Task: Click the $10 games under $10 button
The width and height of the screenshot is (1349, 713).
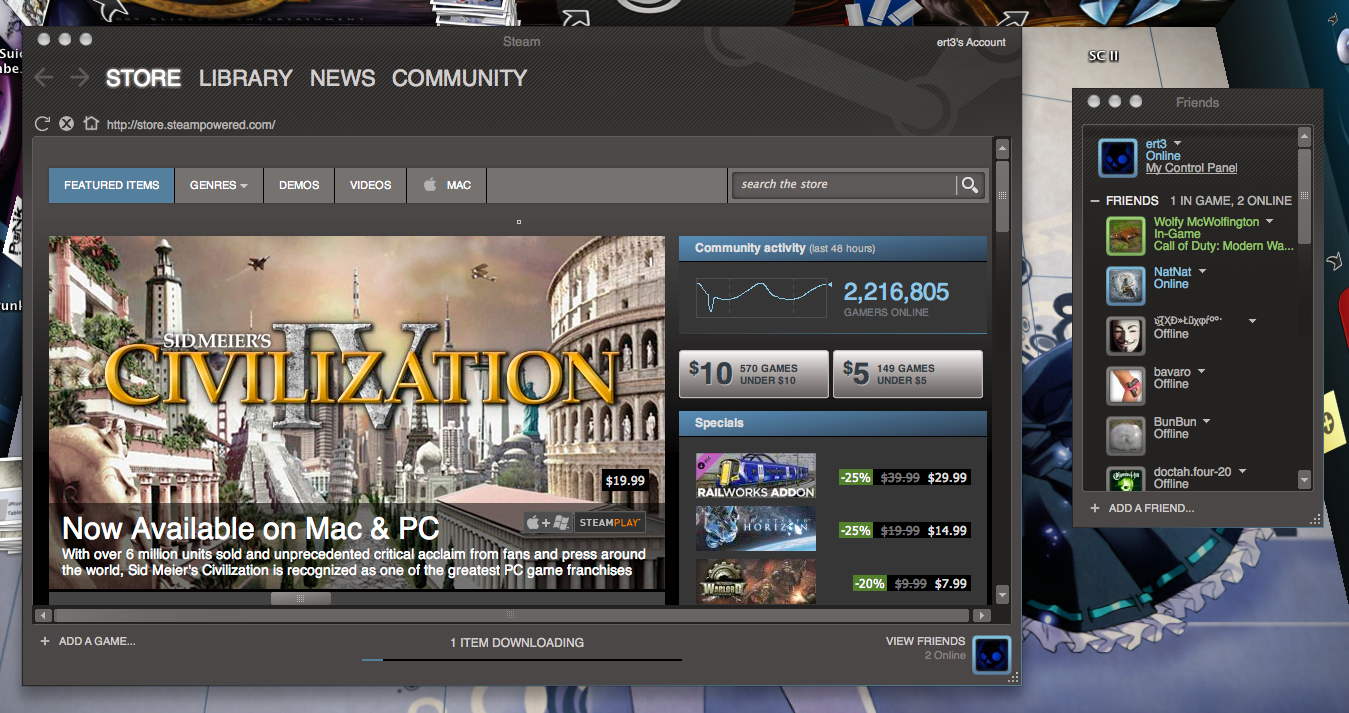Action: click(x=754, y=374)
